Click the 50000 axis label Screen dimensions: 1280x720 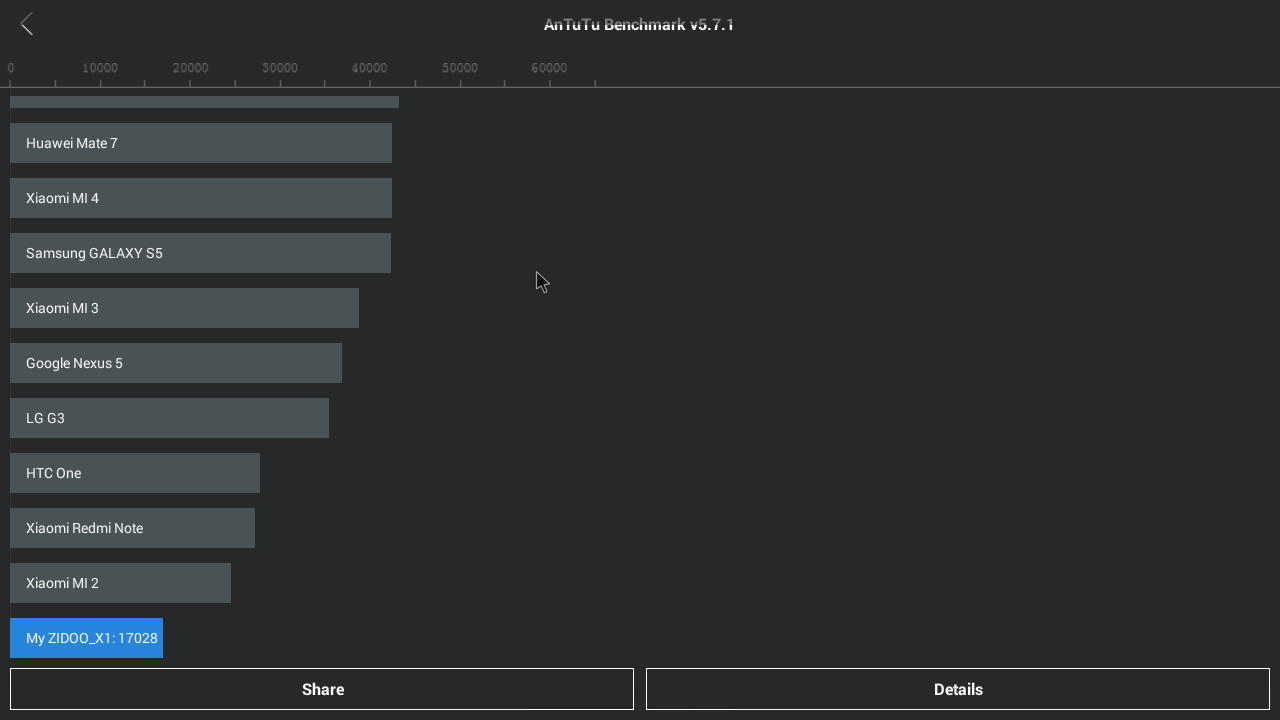(460, 68)
